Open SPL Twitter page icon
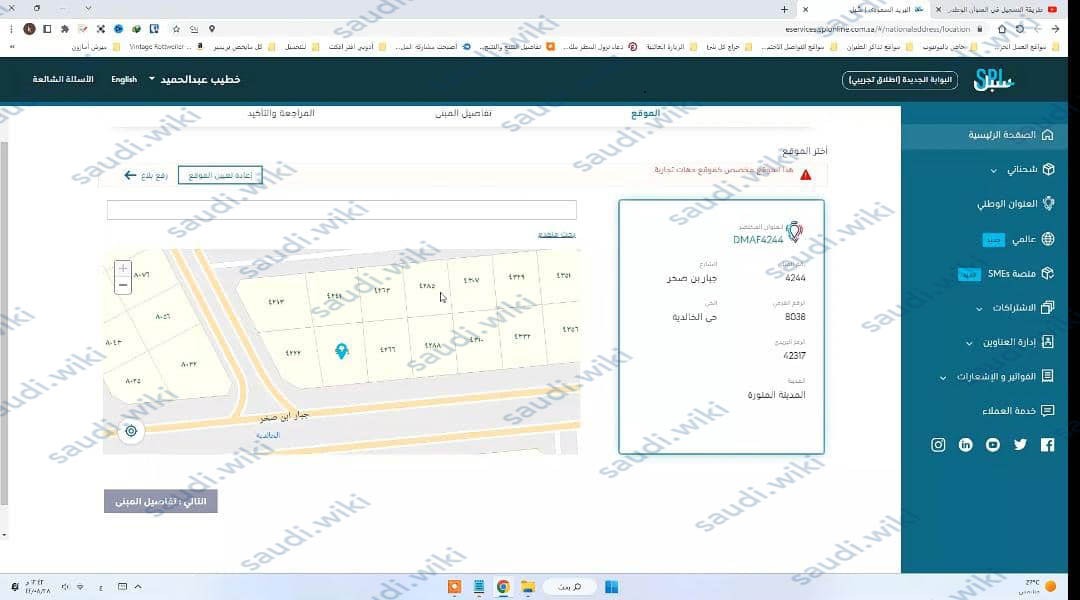The width and height of the screenshot is (1080, 600). (1020, 445)
